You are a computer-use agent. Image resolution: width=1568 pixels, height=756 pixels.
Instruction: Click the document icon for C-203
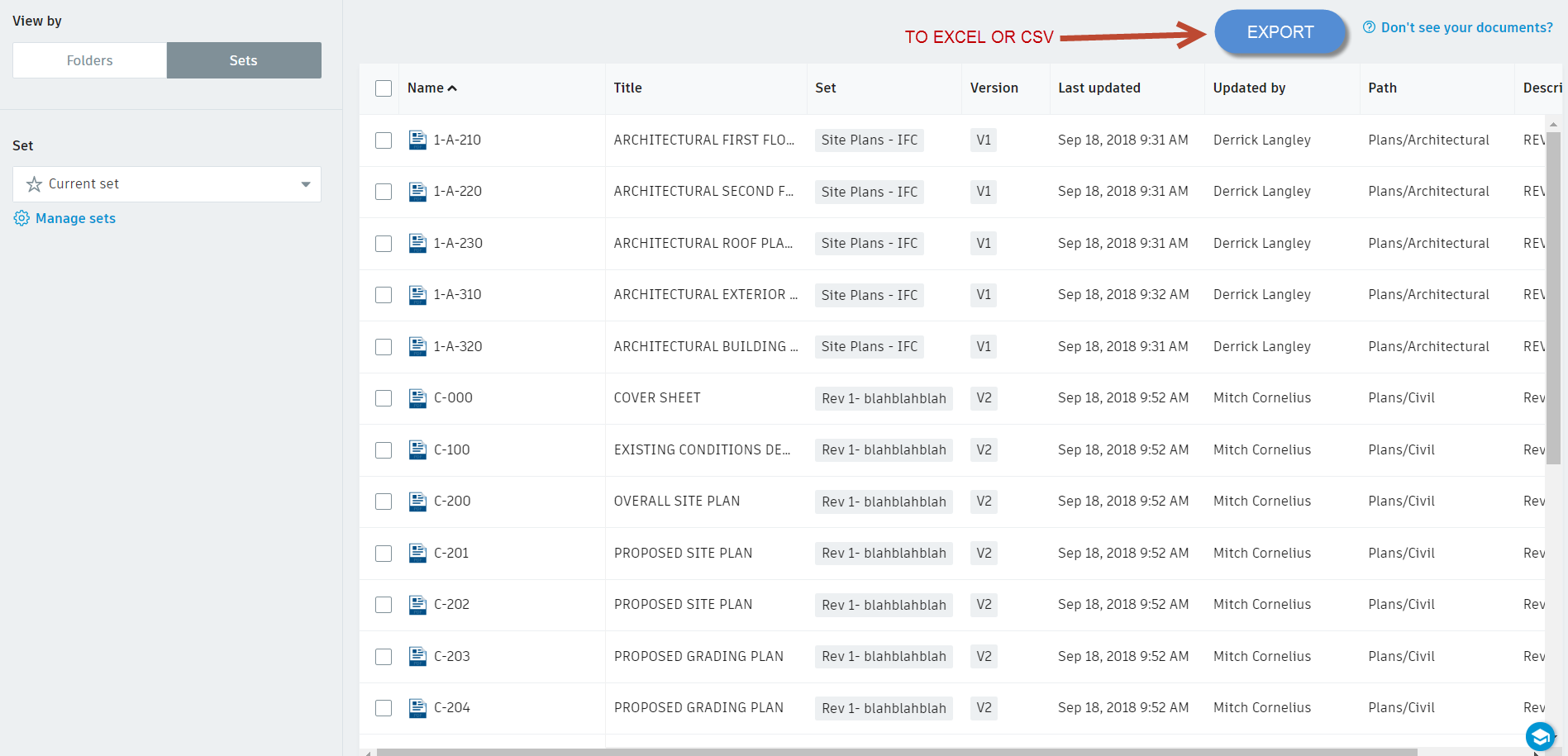[417, 656]
